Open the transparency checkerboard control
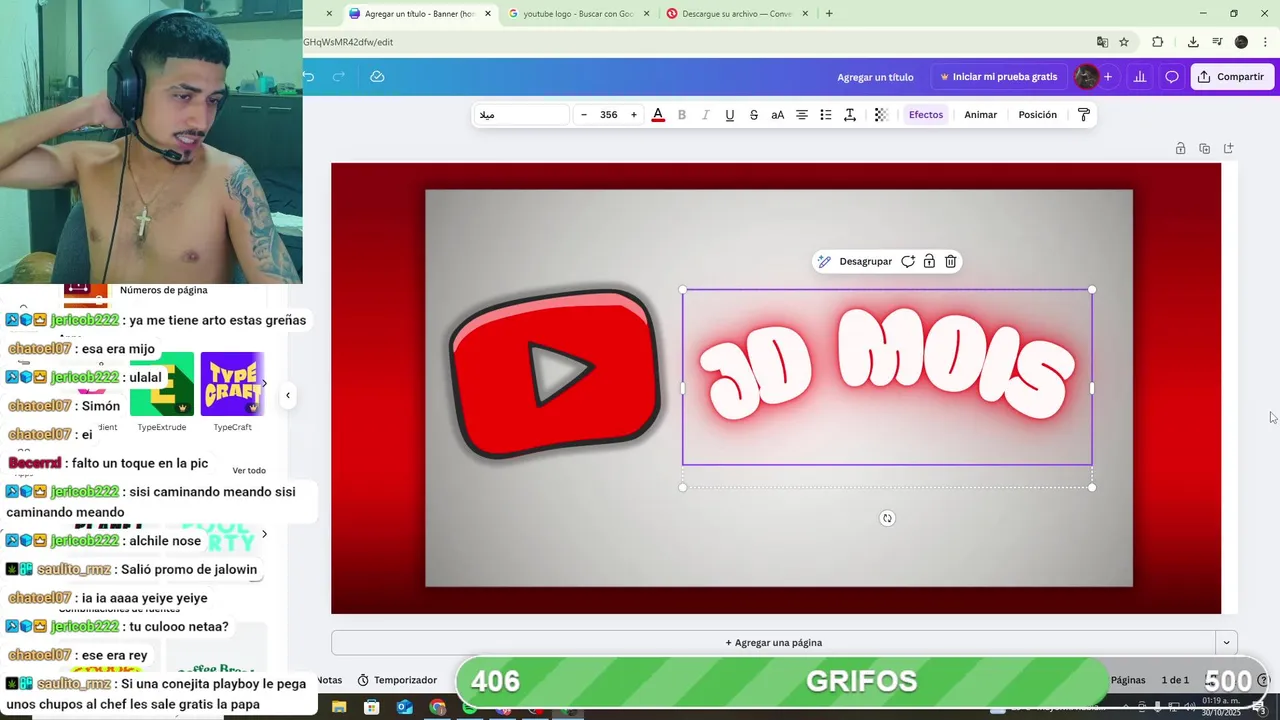1280x720 pixels. [881, 115]
